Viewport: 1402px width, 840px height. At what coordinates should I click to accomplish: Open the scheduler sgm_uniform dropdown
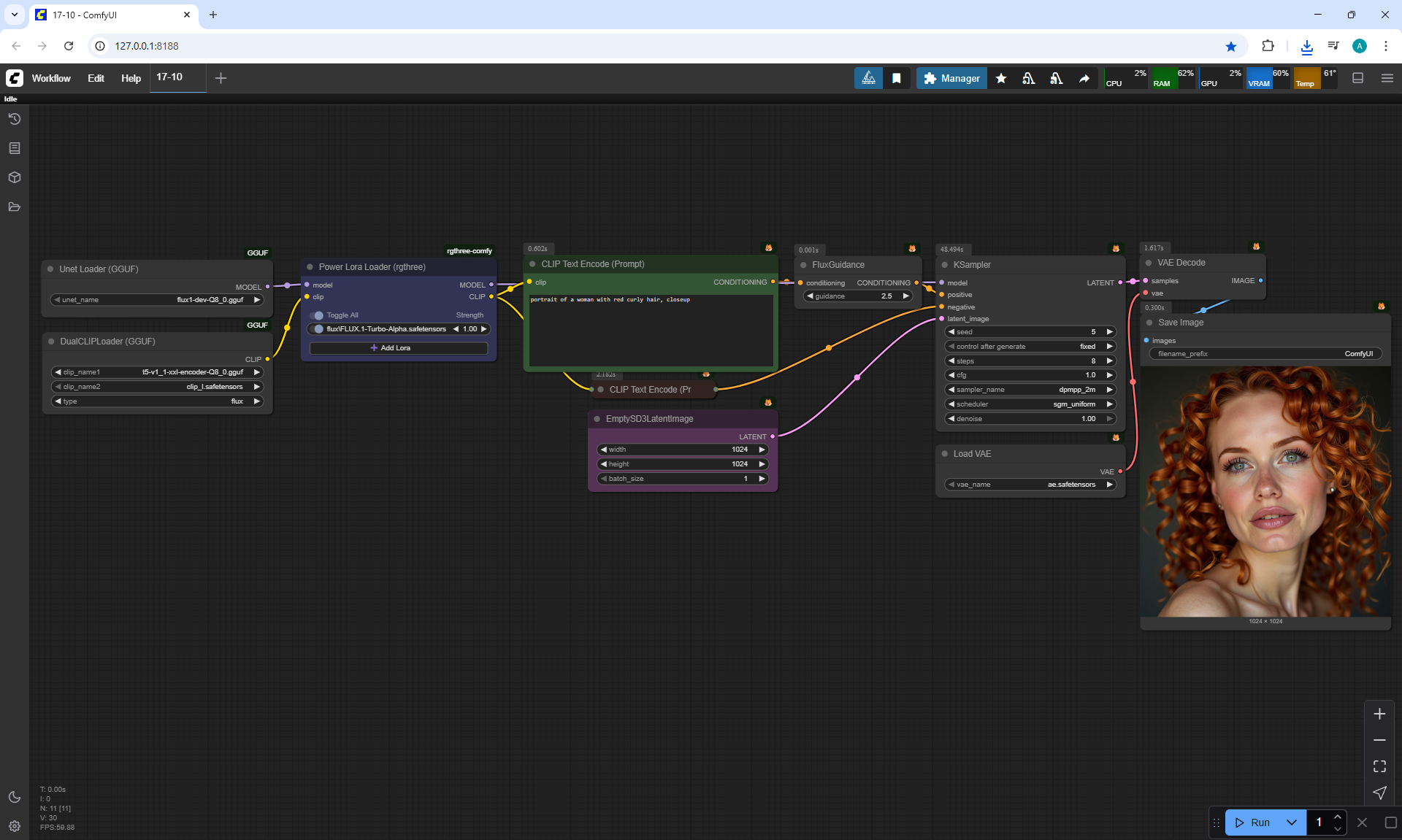[1031, 404]
